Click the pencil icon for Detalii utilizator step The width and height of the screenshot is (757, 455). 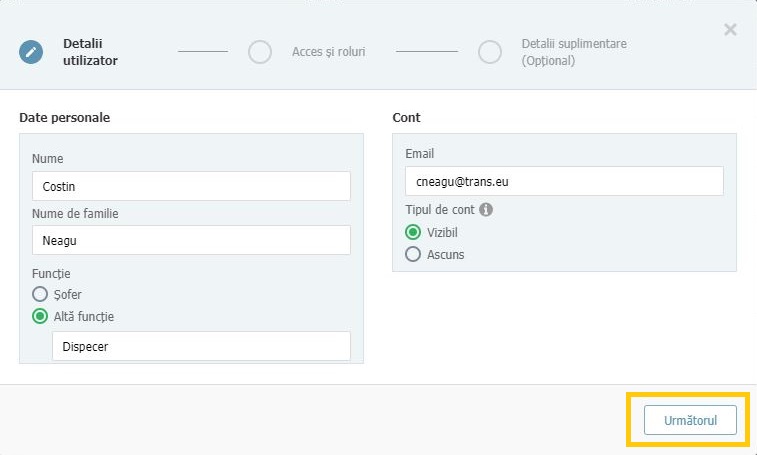[31, 52]
